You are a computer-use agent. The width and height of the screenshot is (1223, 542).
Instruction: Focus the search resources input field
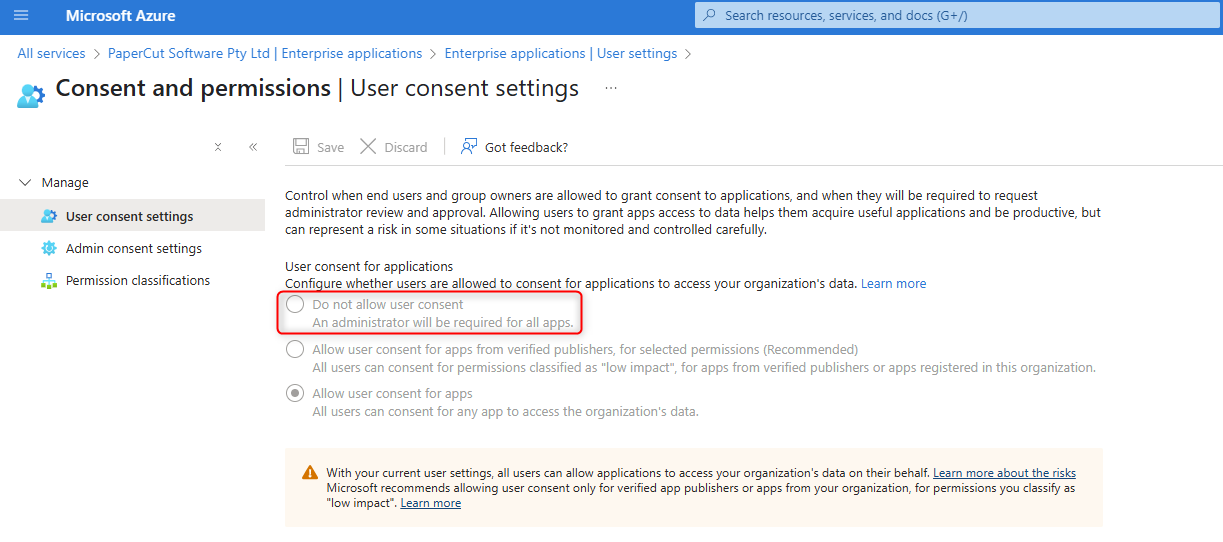[x=958, y=16]
